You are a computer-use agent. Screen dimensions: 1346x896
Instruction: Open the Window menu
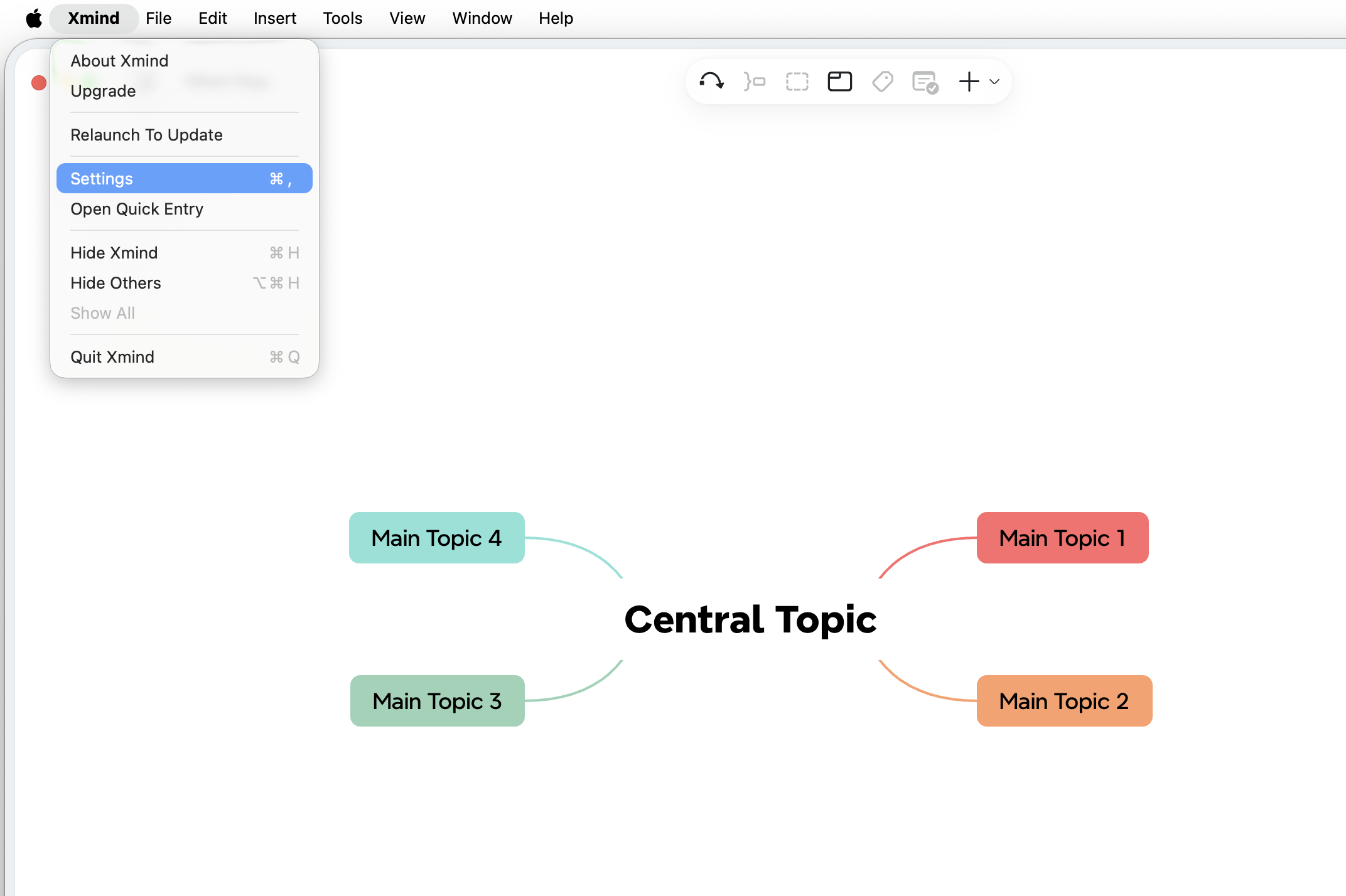482,18
